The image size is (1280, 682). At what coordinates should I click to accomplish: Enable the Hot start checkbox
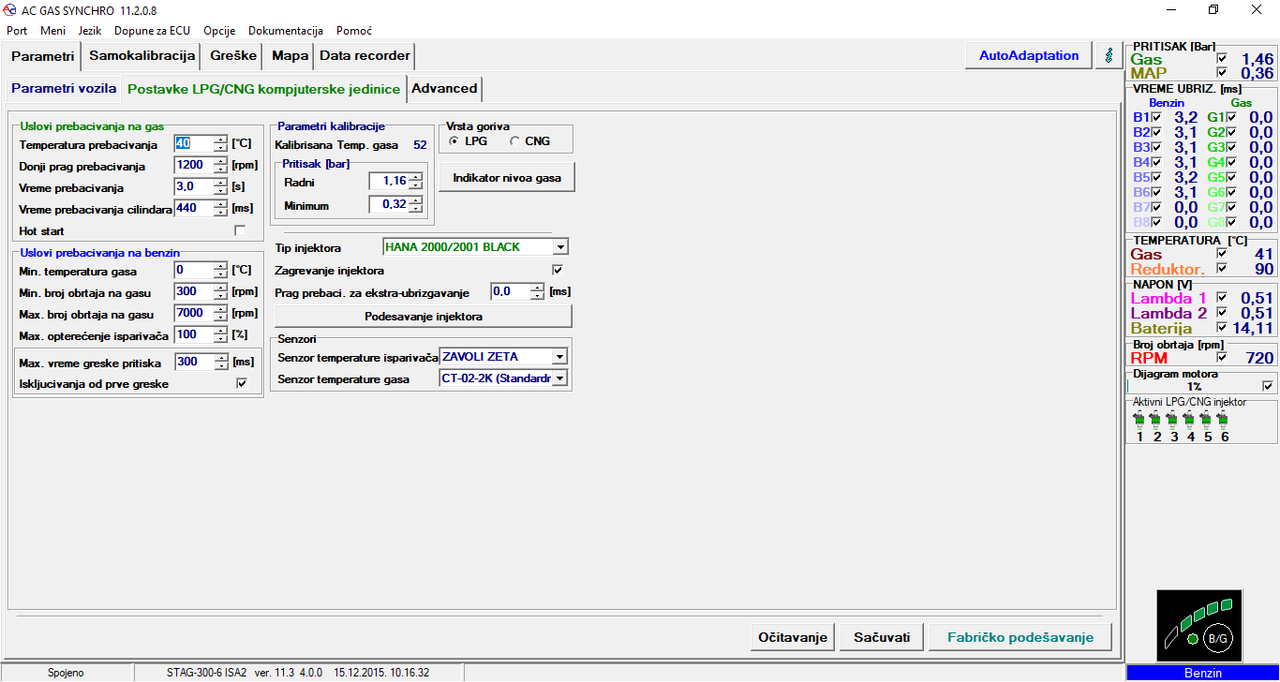tap(240, 231)
